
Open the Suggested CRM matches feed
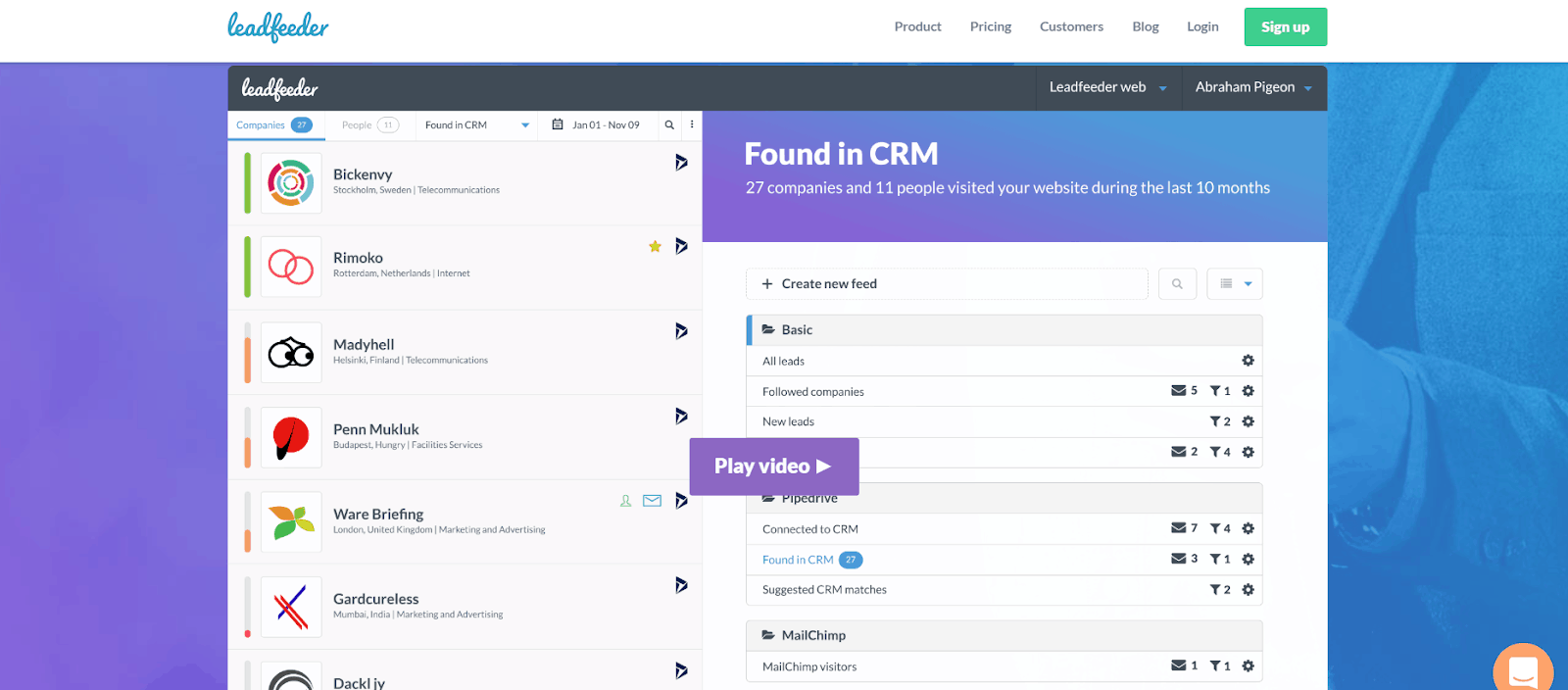click(x=824, y=590)
